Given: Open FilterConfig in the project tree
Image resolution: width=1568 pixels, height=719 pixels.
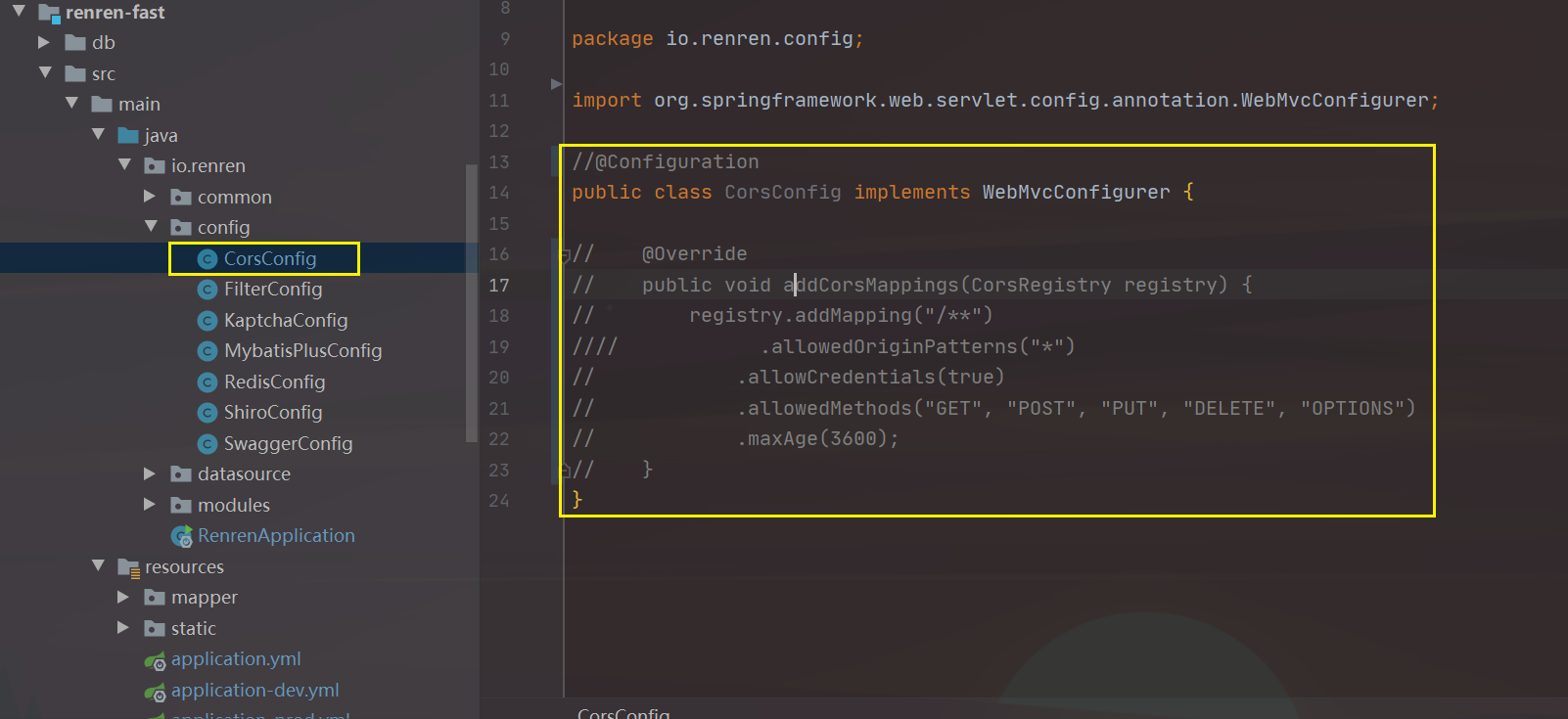Looking at the screenshot, I should point(273,290).
